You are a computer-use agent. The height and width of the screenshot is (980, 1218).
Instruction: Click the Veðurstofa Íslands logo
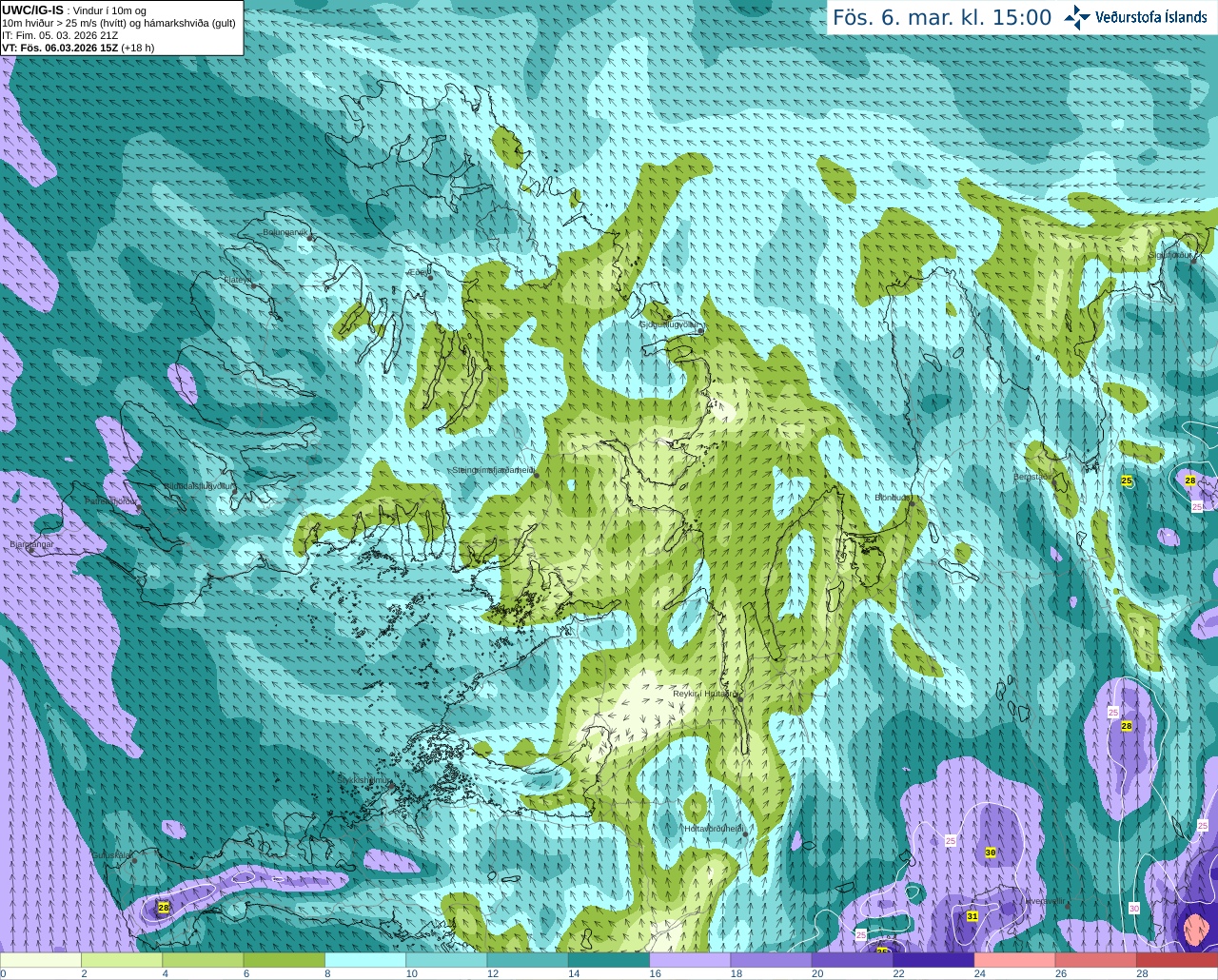click(x=1135, y=17)
